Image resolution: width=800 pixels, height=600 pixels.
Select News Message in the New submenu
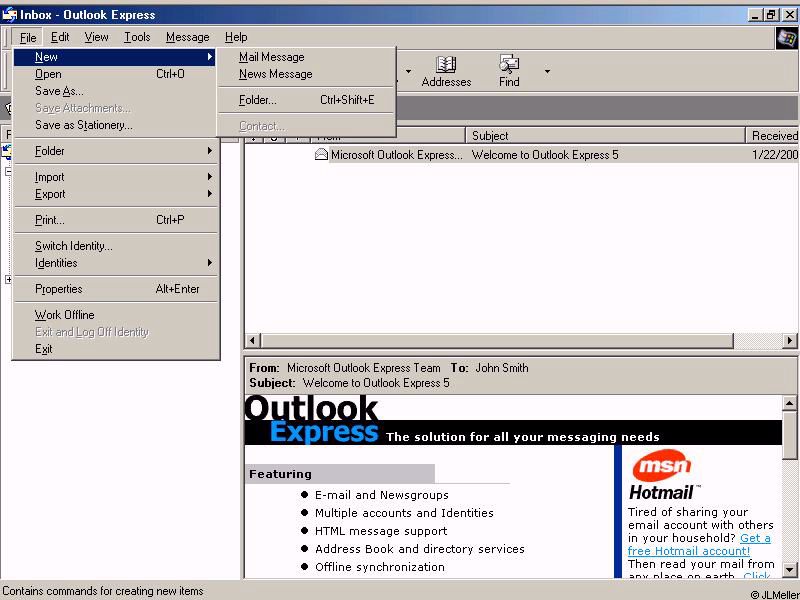275,74
